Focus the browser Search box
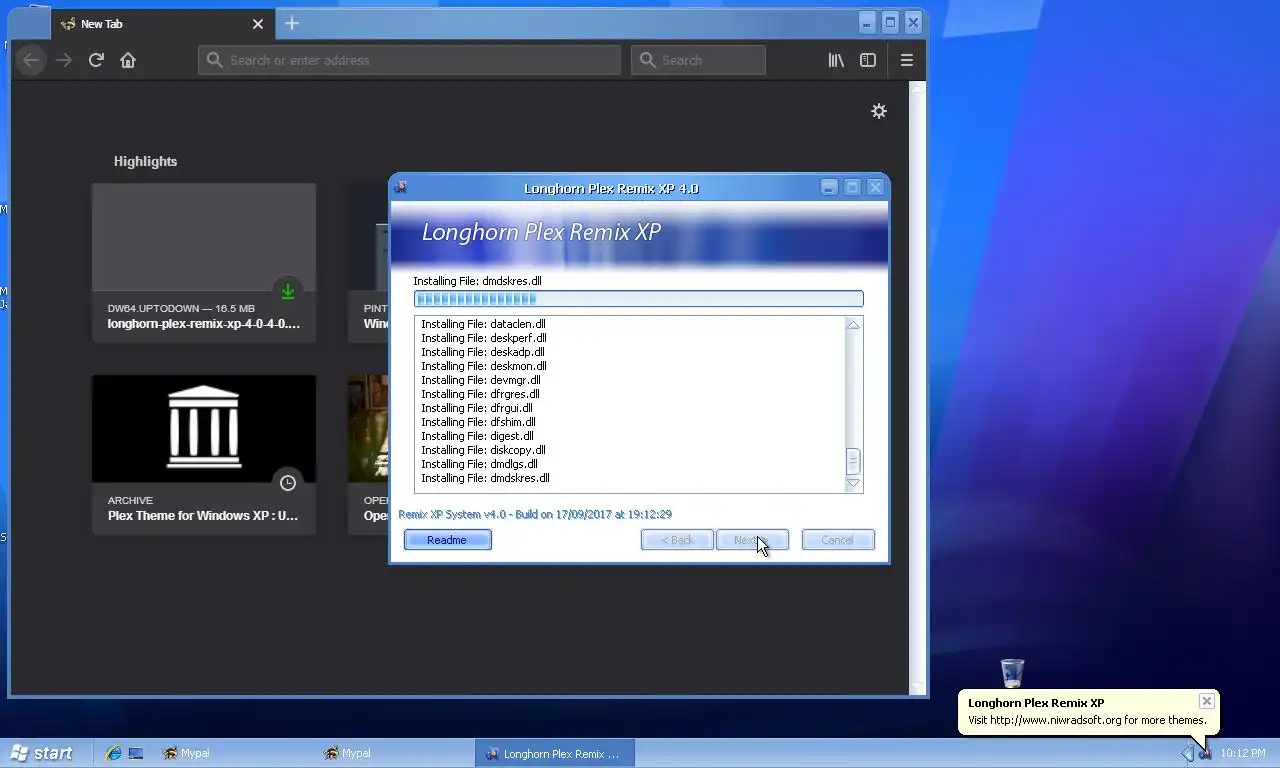The height and width of the screenshot is (768, 1280). point(698,60)
